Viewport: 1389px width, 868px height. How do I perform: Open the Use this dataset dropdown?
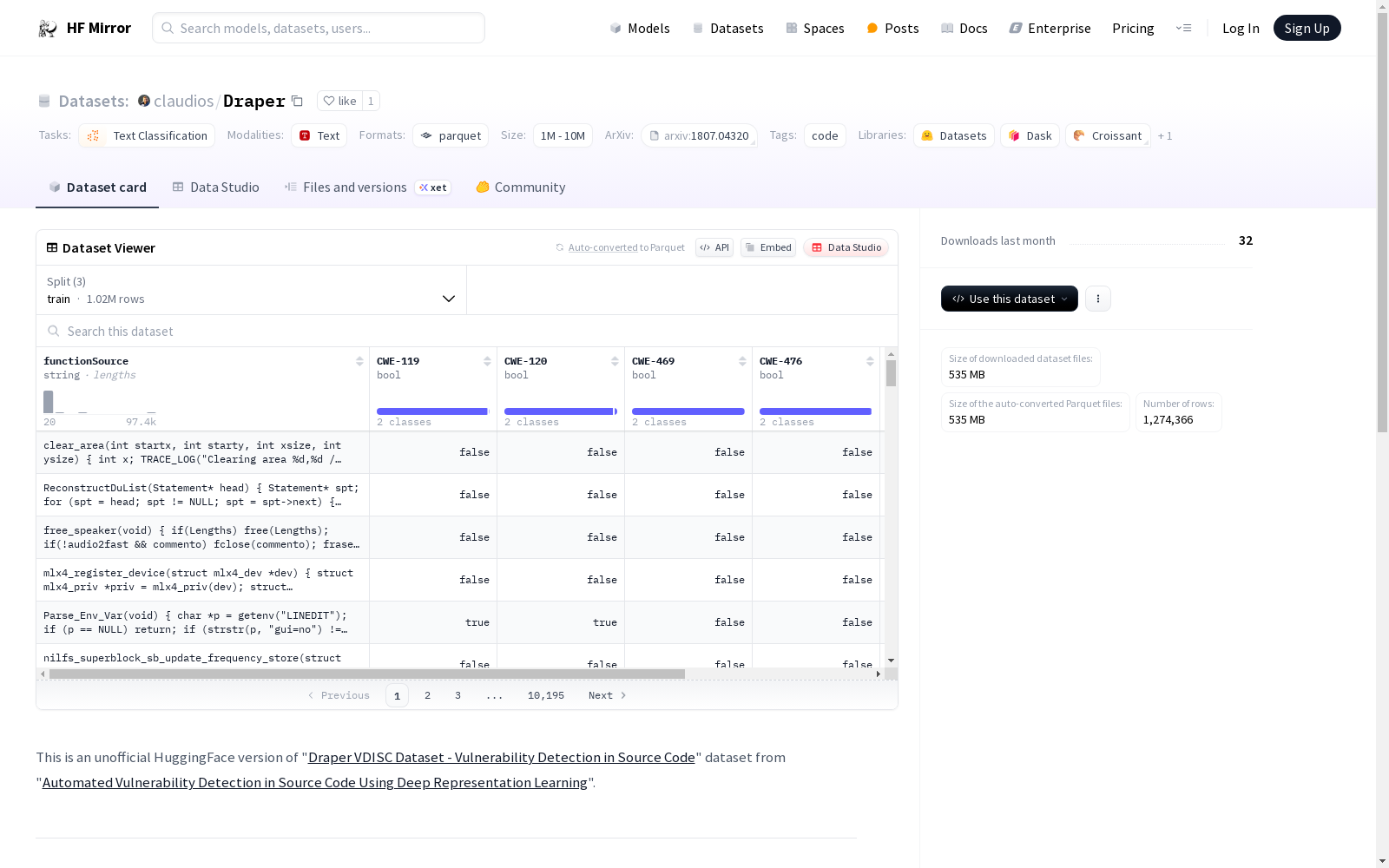pos(1010,299)
